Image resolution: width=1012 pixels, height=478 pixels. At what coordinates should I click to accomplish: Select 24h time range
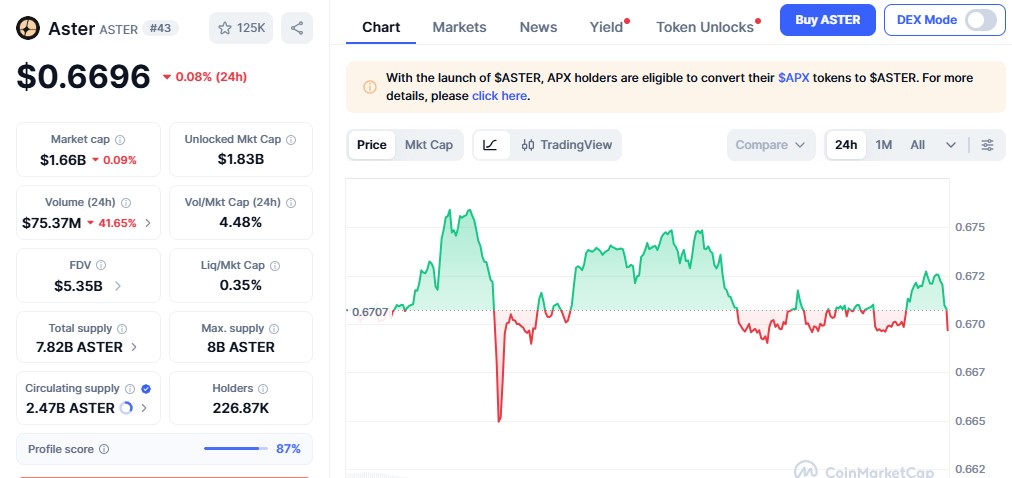(x=846, y=144)
